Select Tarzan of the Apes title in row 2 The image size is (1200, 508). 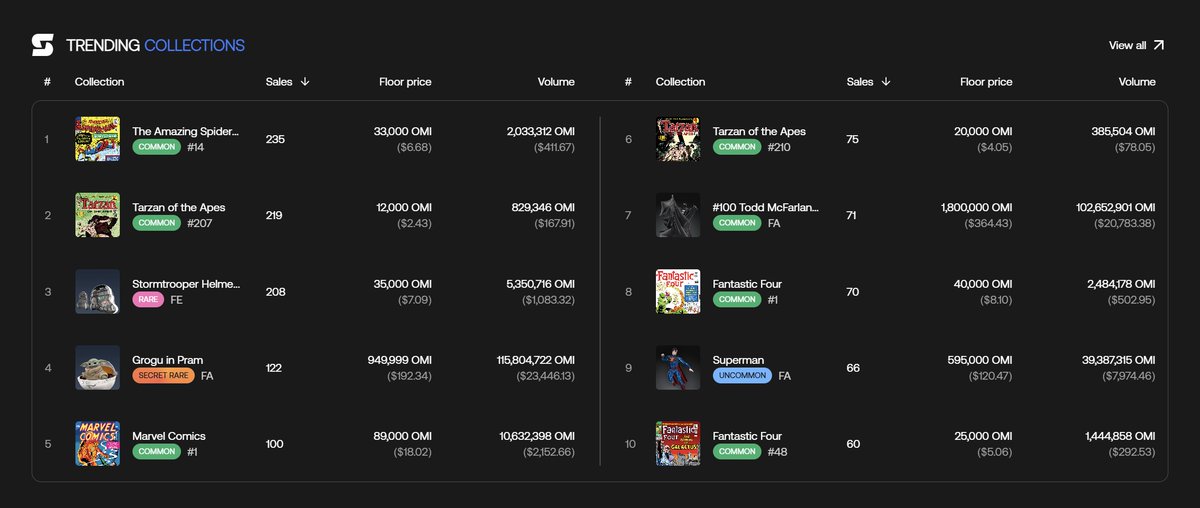click(179, 207)
